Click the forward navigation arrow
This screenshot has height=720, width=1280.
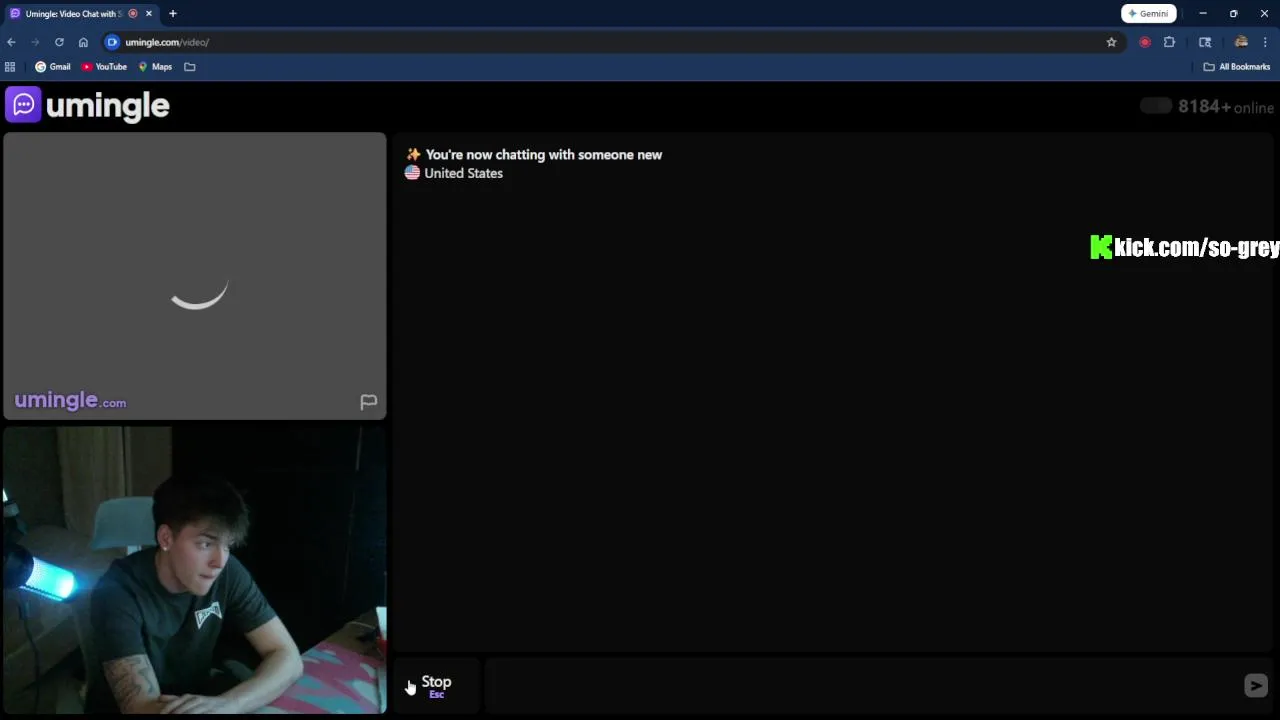35,42
